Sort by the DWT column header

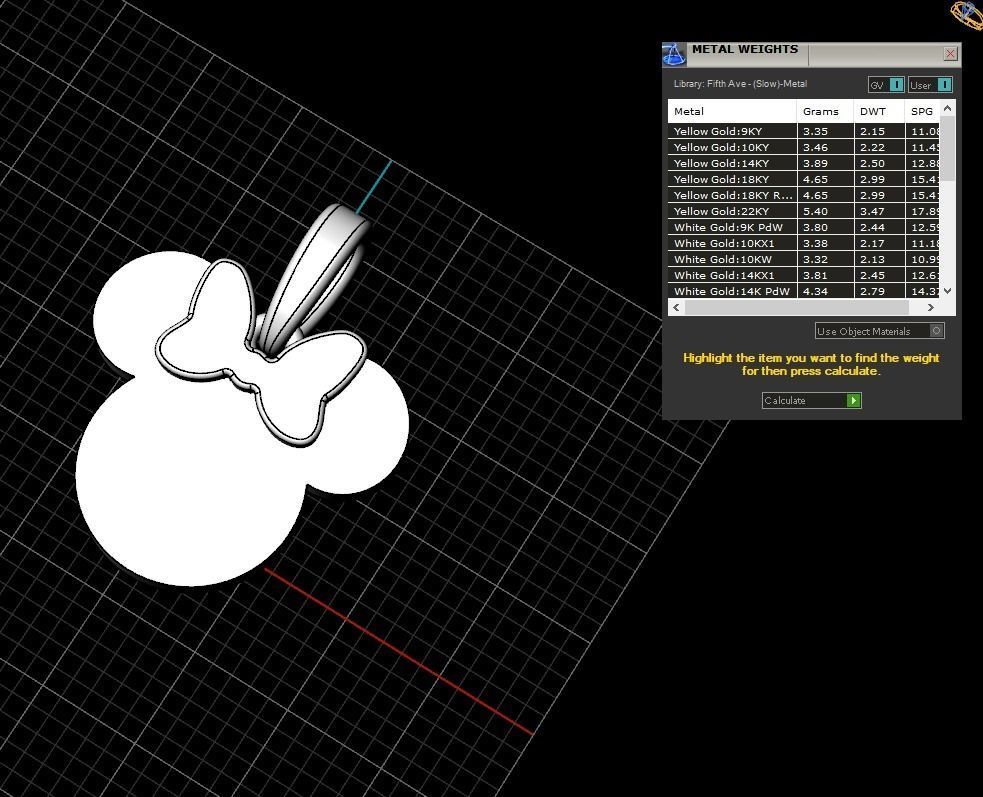pos(878,111)
